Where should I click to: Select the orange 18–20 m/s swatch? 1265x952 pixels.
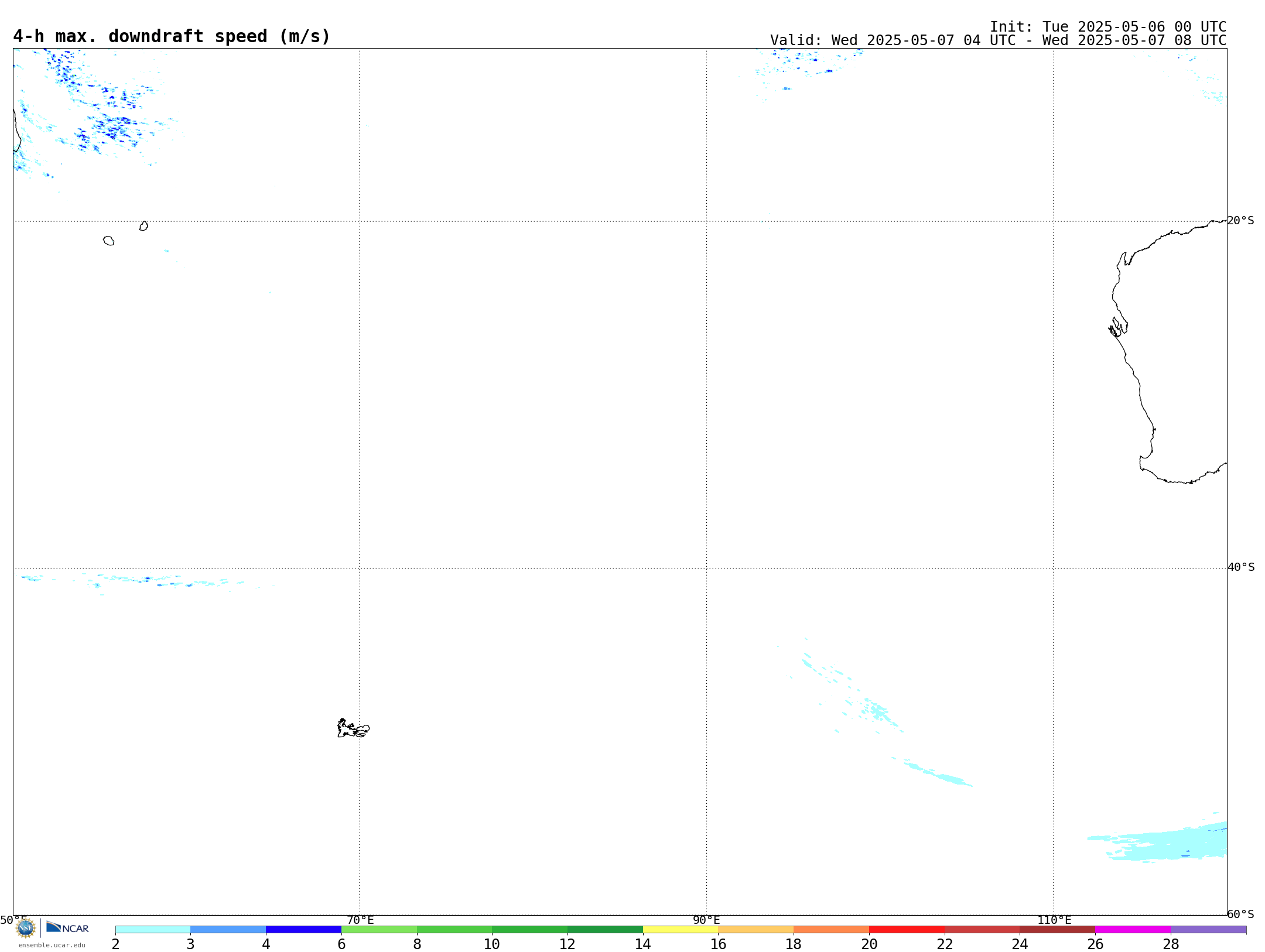pyautogui.click(x=832, y=929)
